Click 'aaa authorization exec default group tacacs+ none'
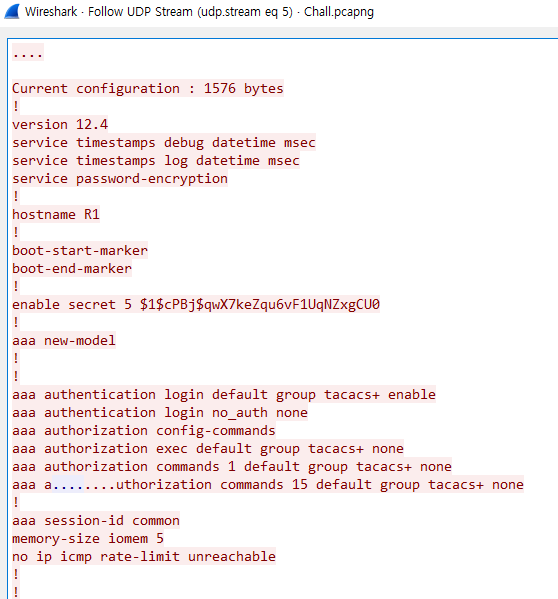Viewport: 558px width, 599px height. click(x=208, y=448)
